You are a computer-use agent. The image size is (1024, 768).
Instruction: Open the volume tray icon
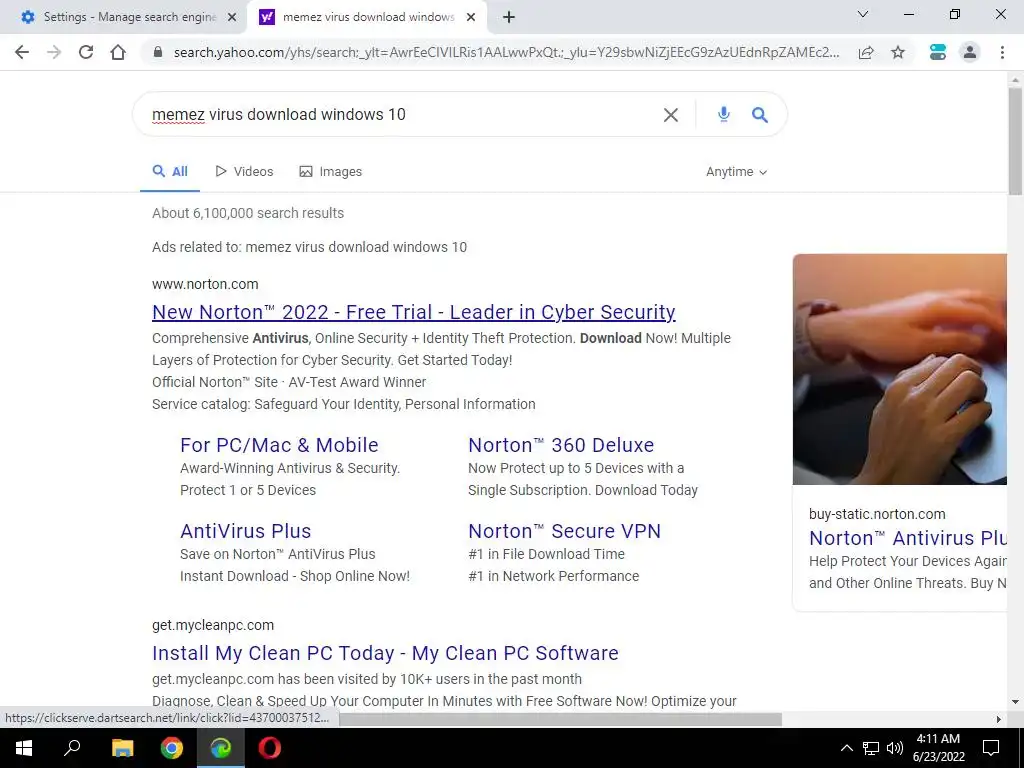tap(895, 748)
